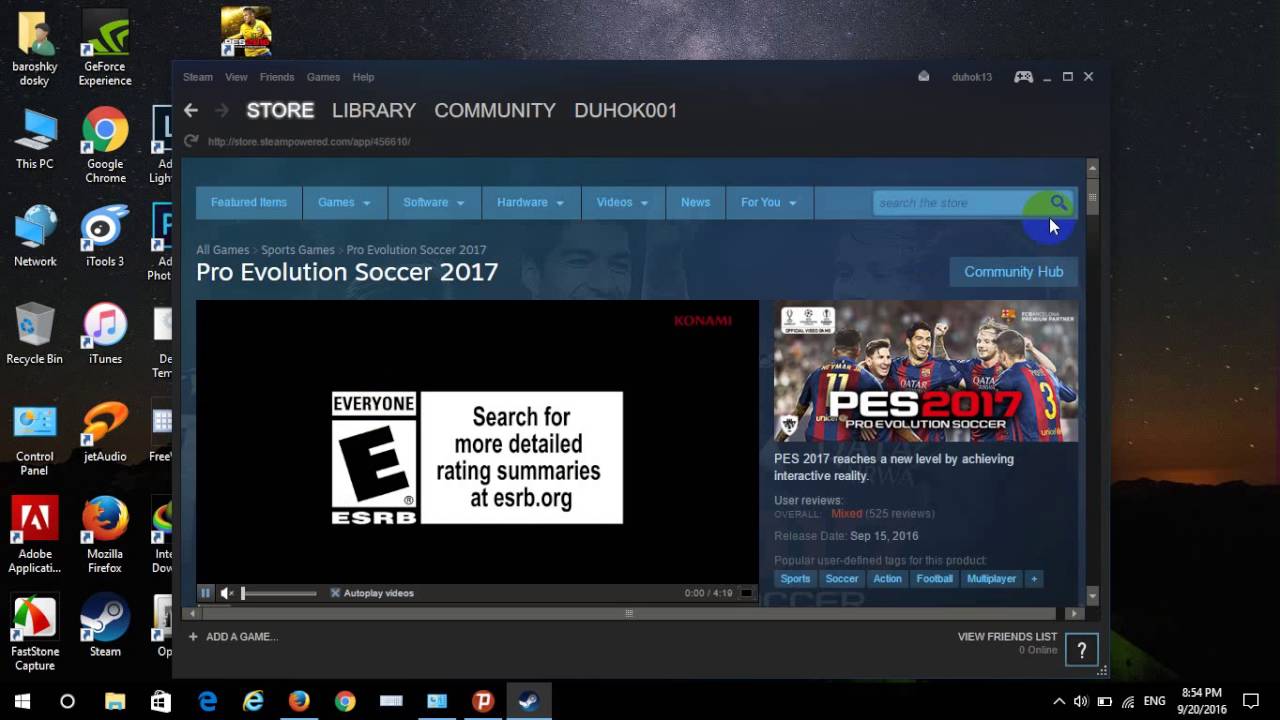Open Mozilla Firefox desktop shortcut
The height and width of the screenshot is (720, 1280).
(105, 535)
